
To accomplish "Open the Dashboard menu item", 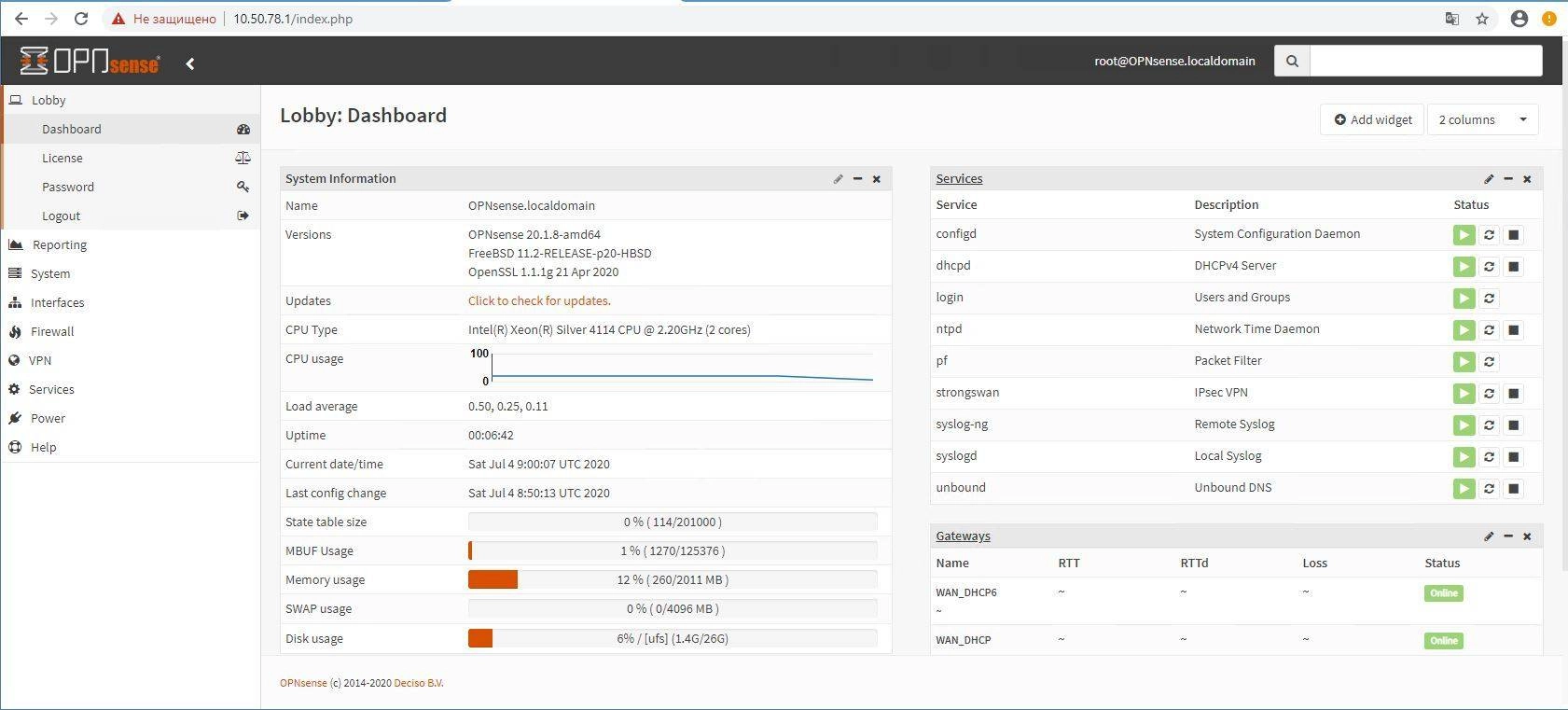I will click(131, 129).
